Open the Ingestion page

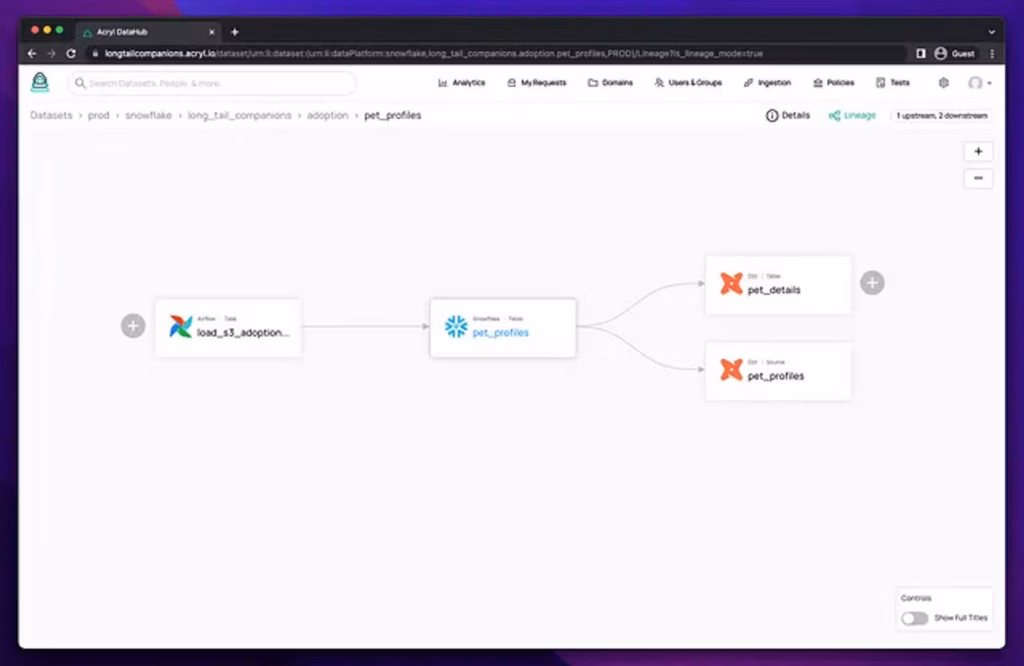[767, 83]
